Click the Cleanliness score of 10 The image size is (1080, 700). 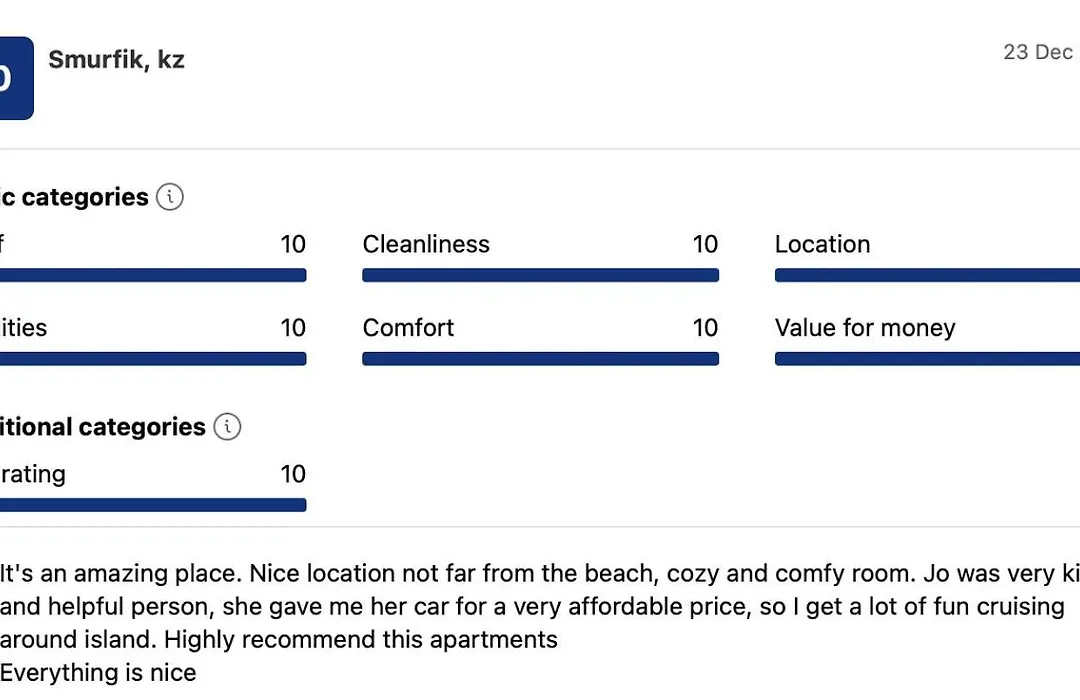pyautogui.click(x=705, y=244)
